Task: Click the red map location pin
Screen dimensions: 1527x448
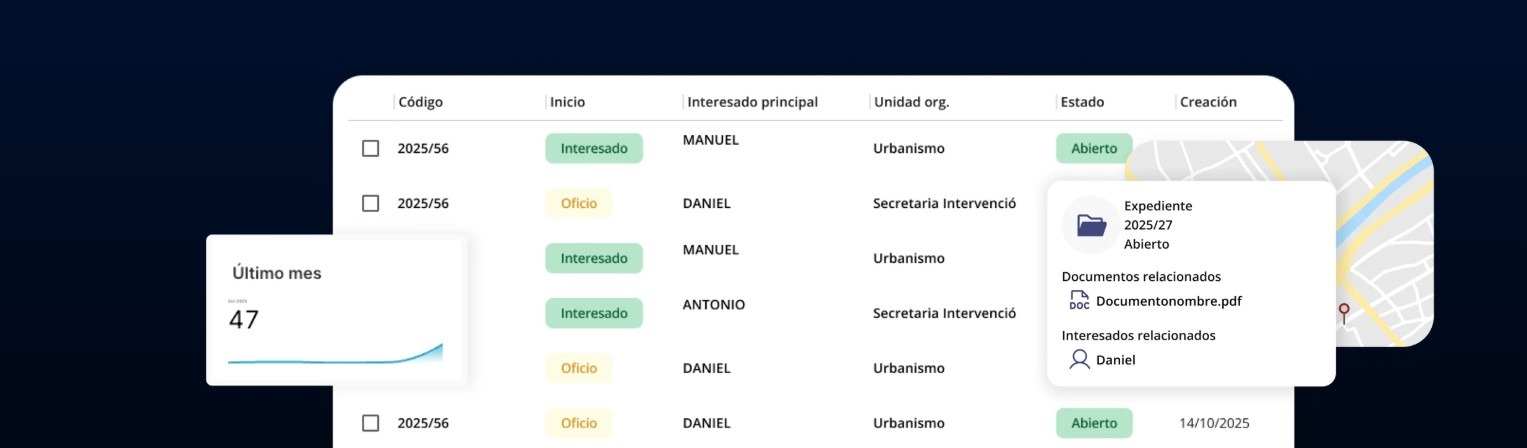Action: tap(1344, 311)
